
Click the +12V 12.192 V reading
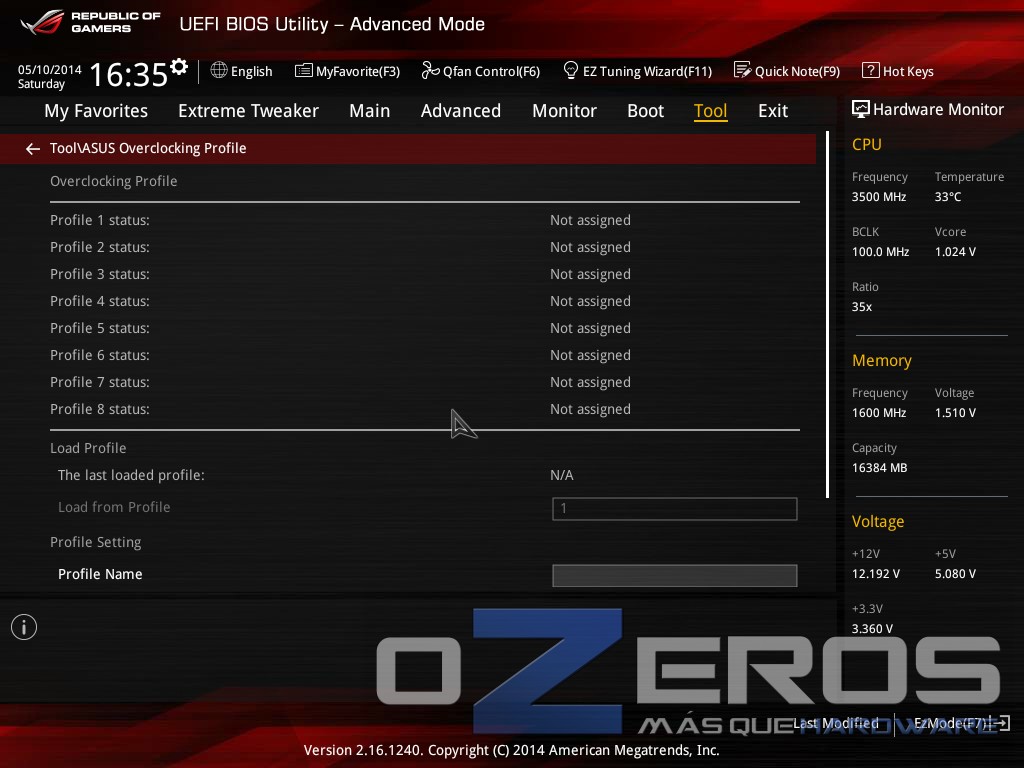pos(876,573)
